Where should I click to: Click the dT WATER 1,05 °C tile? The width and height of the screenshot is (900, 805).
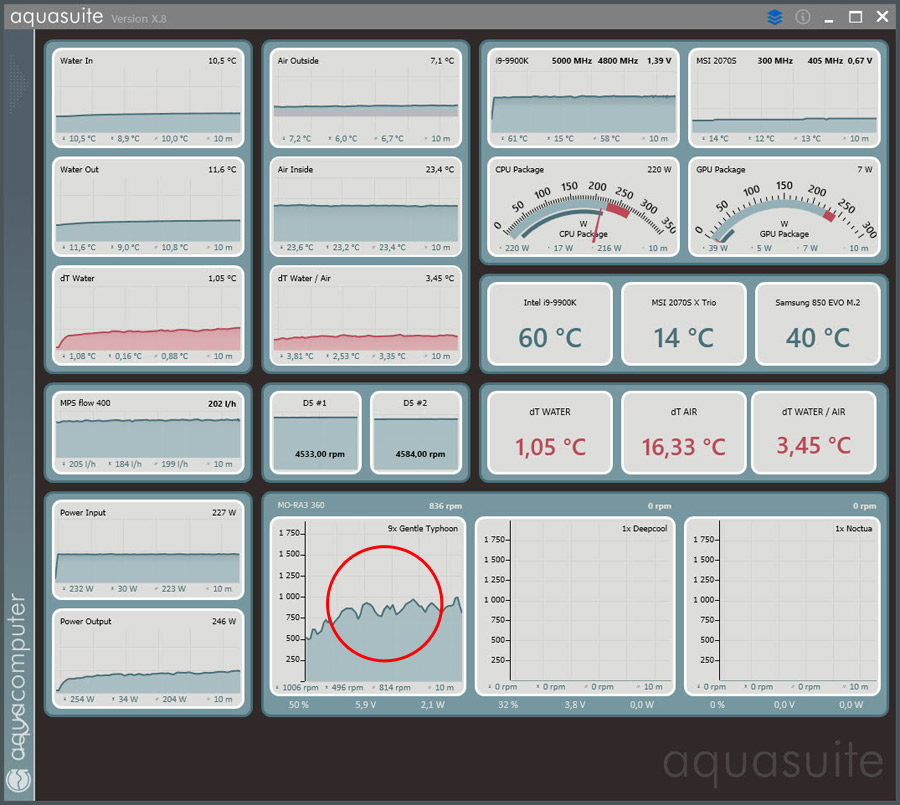click(550, 433)
